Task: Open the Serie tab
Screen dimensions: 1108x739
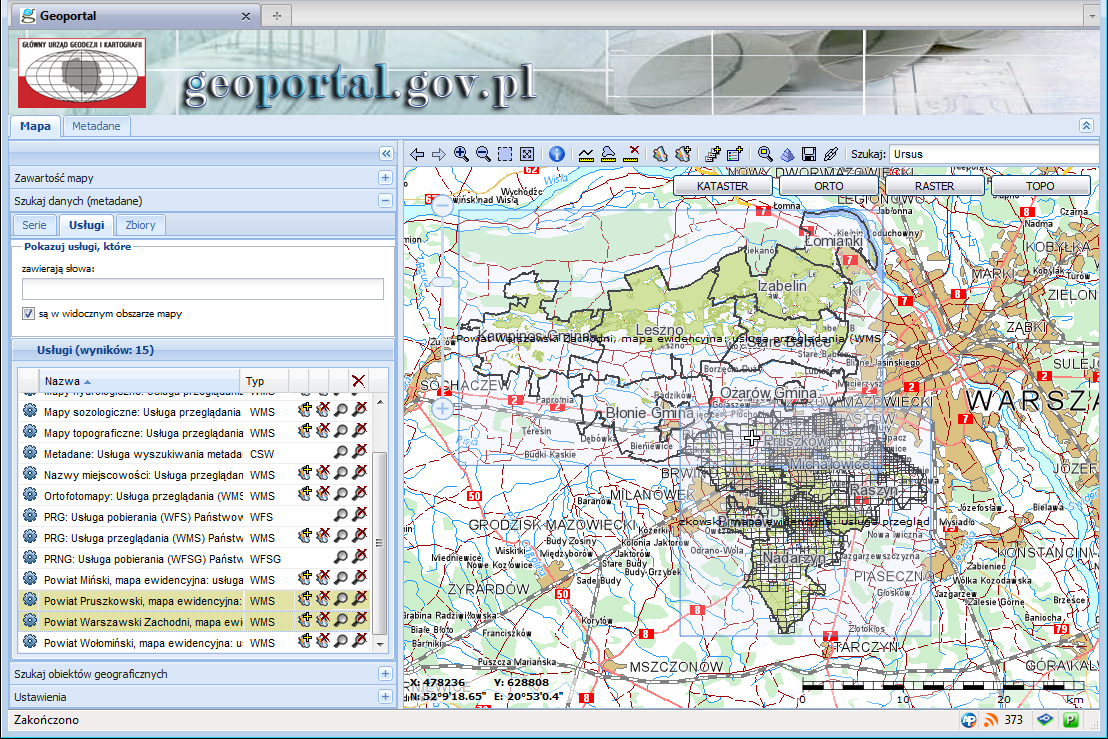Action: pos(34,225)
